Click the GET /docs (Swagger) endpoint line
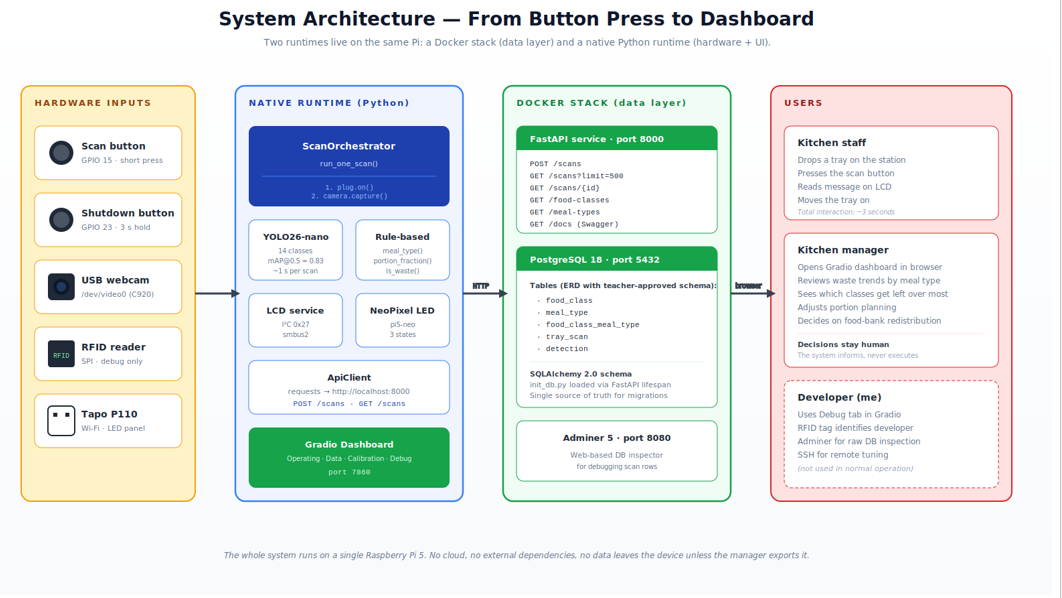The width and height of the screenshot is (1062, 598). pyautogui.click(x=574, y=225)
